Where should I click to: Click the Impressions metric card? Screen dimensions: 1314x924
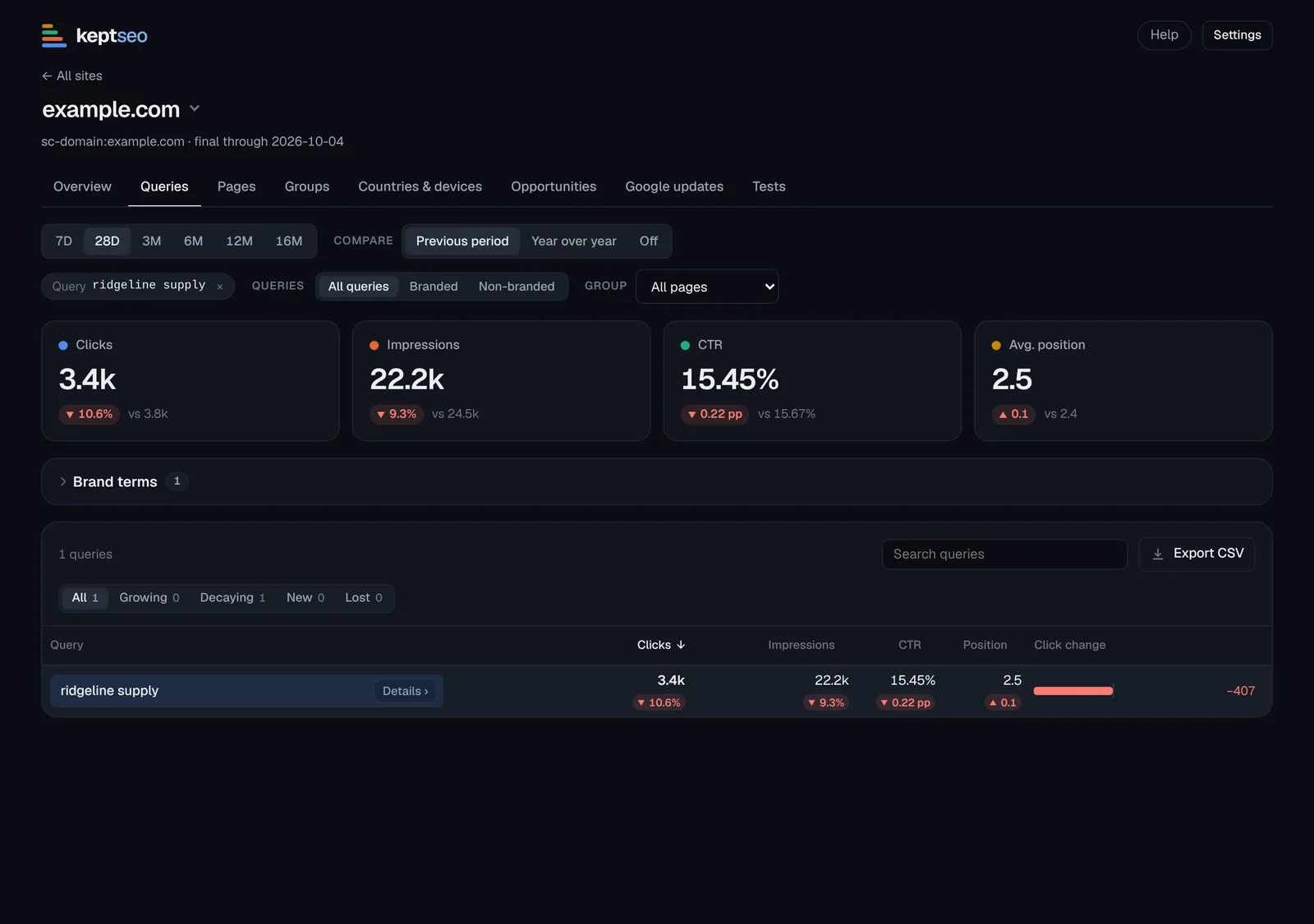[x=501, y=381]
